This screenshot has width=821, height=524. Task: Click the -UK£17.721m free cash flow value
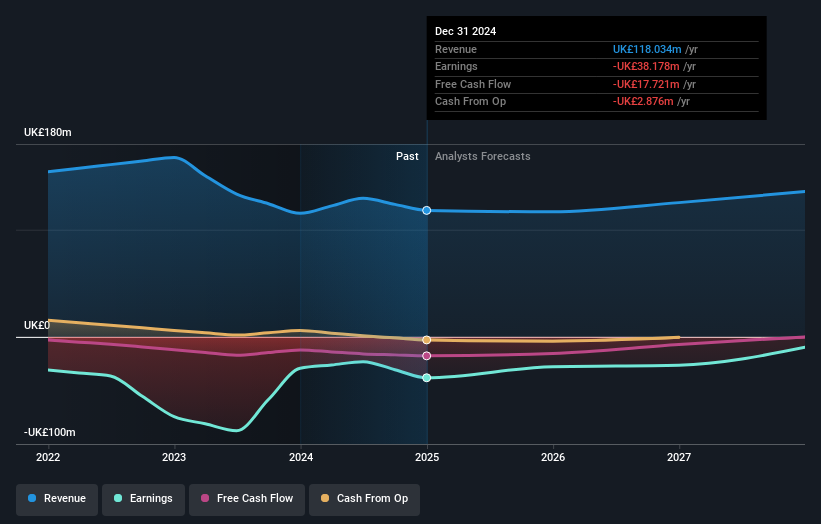(646, 84)
